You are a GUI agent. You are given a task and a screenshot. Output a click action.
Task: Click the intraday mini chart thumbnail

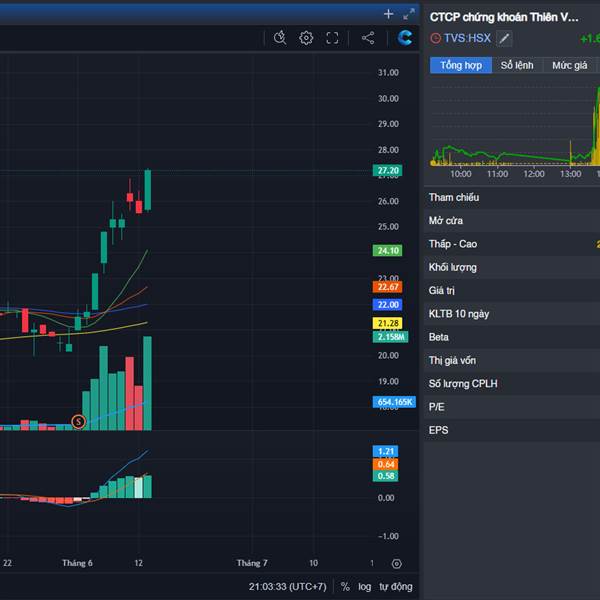515,126
